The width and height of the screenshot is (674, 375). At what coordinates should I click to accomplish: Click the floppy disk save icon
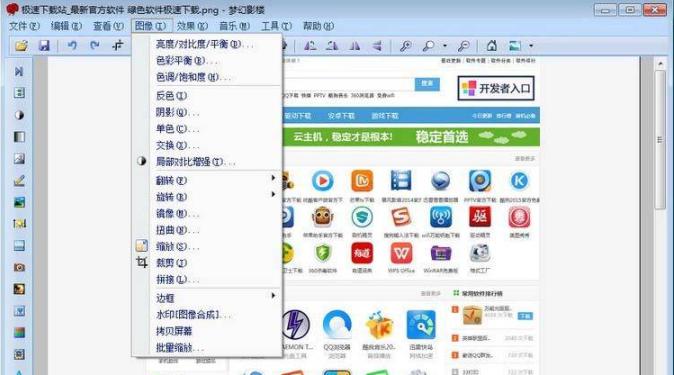tap(44, 45)
